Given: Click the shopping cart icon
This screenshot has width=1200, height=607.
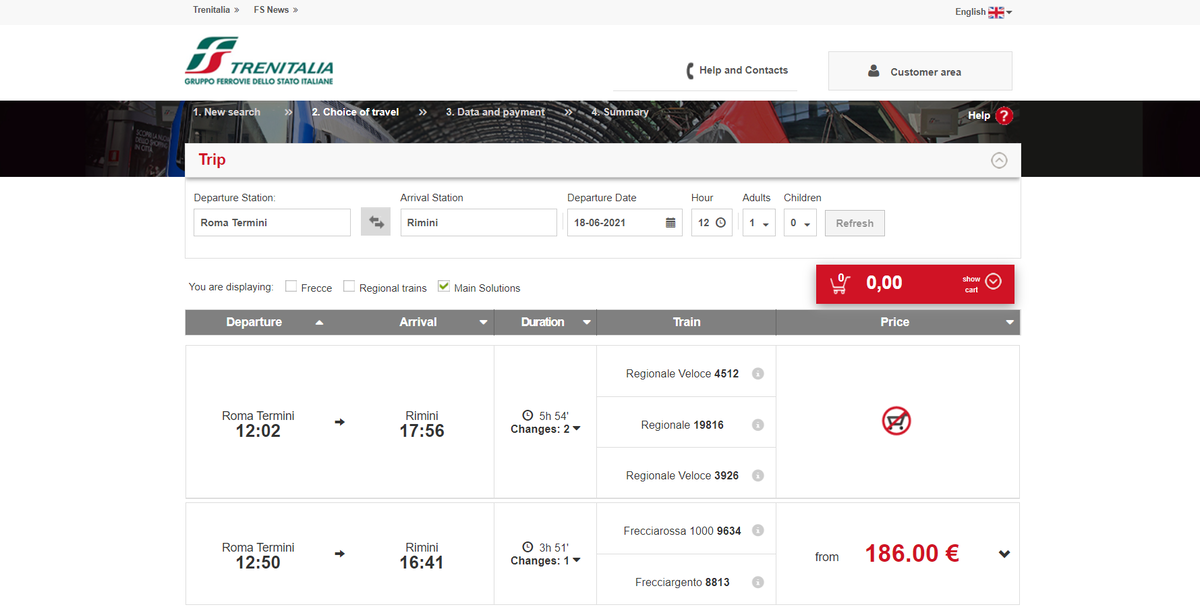Looking at the screenshot, I should tap(839, 283).
